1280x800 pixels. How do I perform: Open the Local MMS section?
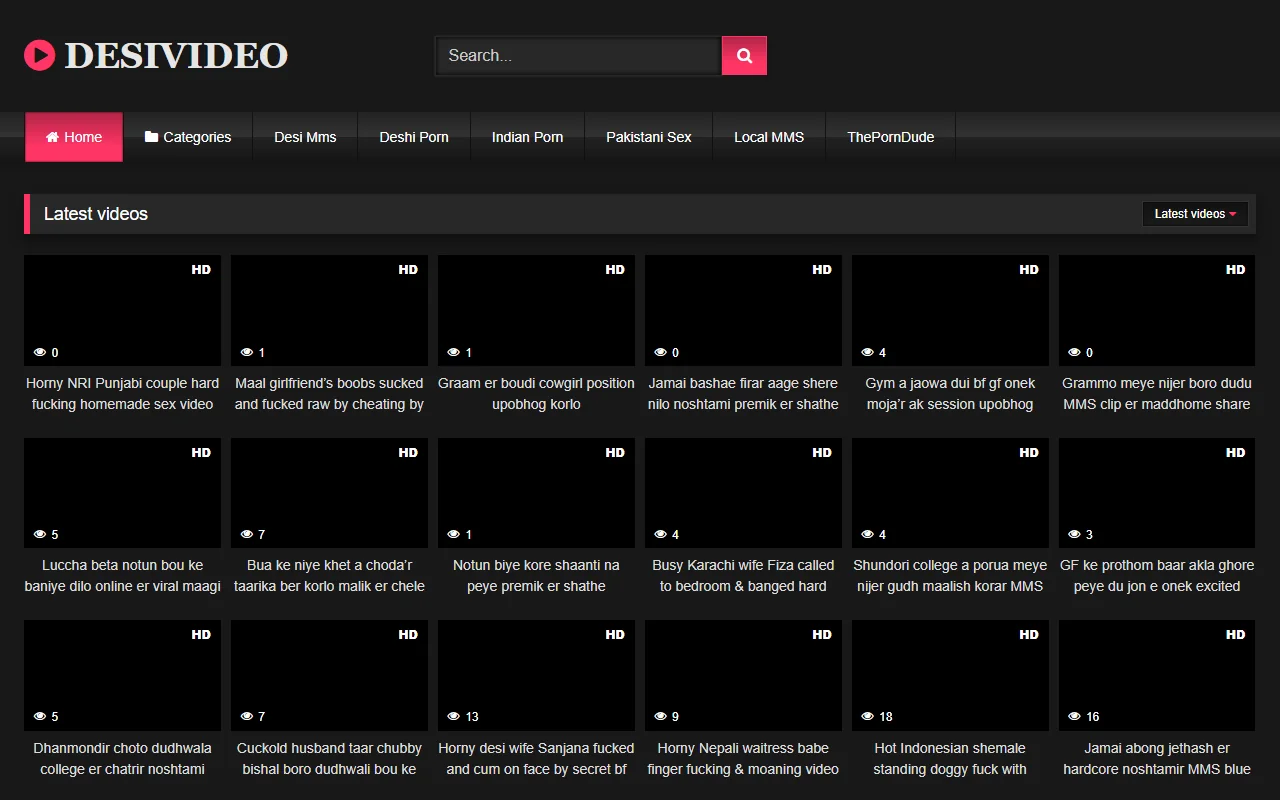768,136
